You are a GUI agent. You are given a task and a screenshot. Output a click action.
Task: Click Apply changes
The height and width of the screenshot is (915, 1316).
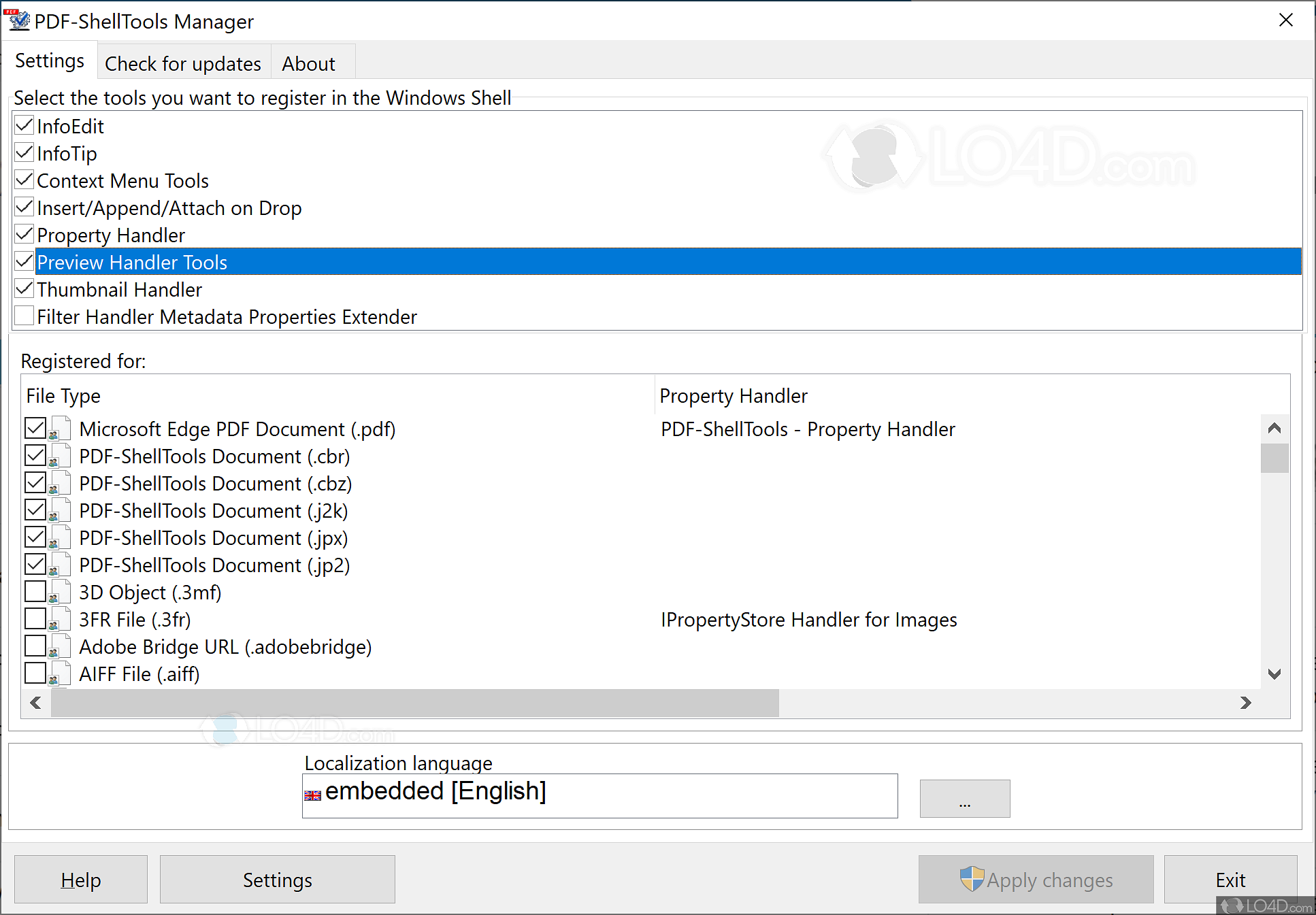[1035, 879]
